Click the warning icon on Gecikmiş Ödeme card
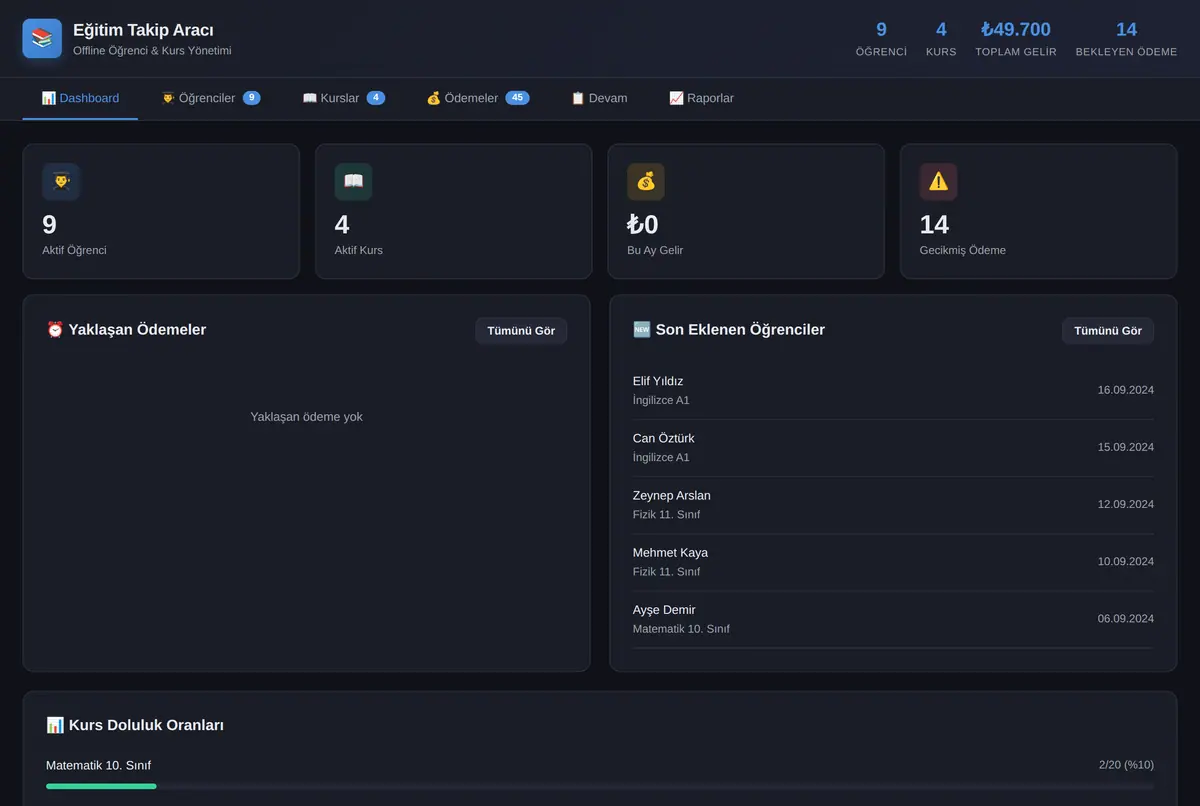The image size is (1200, 806). click(x=938, y=182)
